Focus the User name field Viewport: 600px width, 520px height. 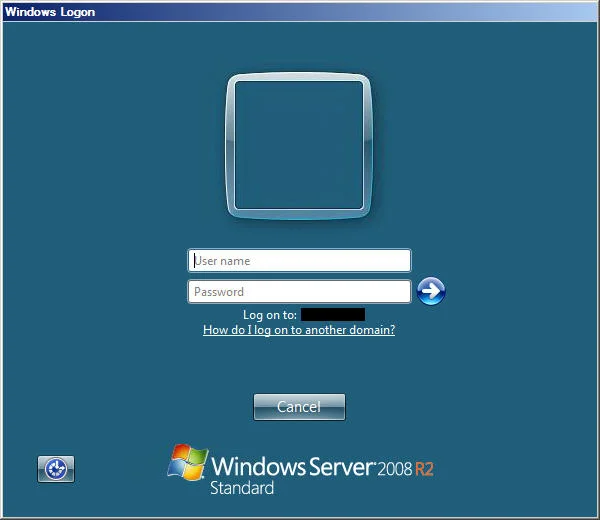pos(299,261)
